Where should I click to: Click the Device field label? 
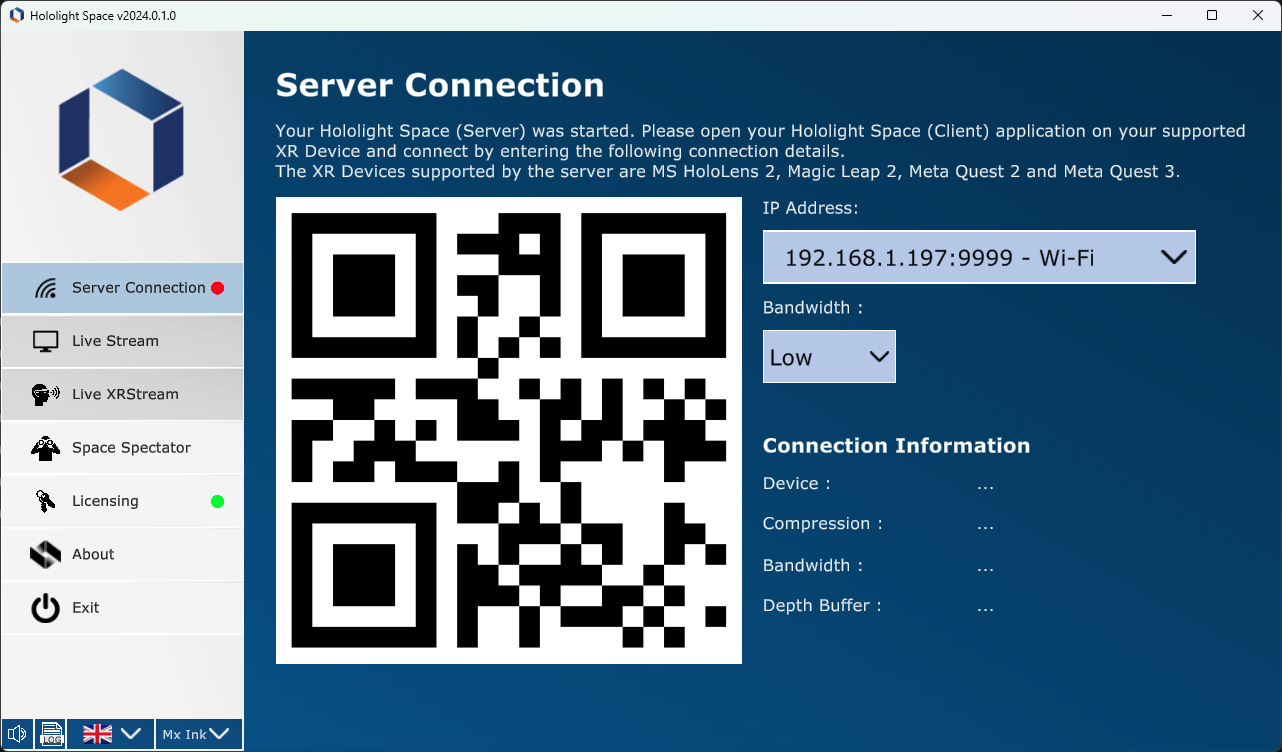pos(796,484)
